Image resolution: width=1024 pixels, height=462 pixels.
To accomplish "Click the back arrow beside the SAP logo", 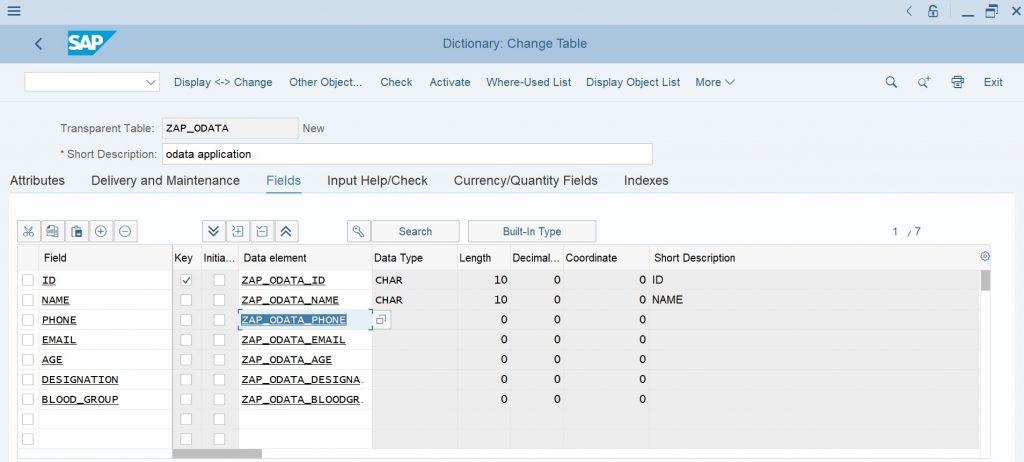I will pyautogui.click(x=39, y=44).
